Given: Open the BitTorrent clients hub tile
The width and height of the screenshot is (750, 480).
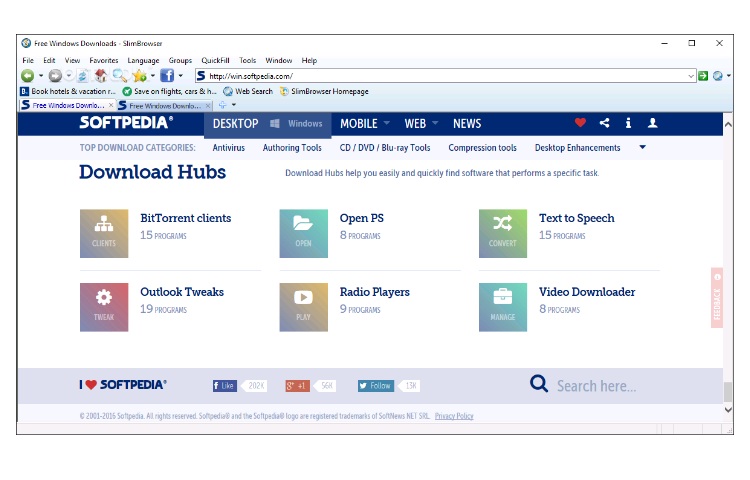Looking at the screenshot, I should tap(104, 233).
